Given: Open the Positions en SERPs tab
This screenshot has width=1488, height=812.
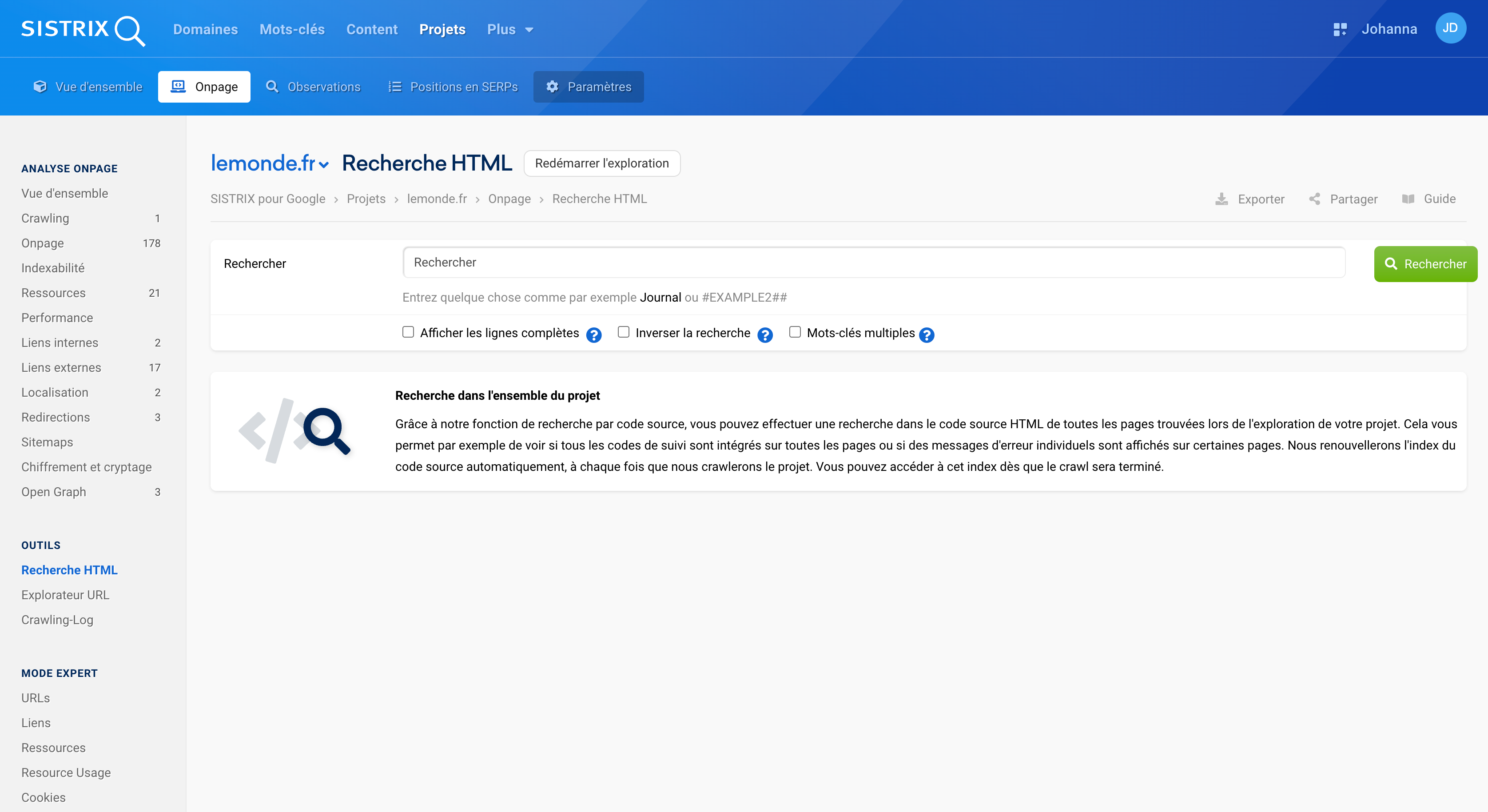Looking at the screenshot, I should [454, 87].
